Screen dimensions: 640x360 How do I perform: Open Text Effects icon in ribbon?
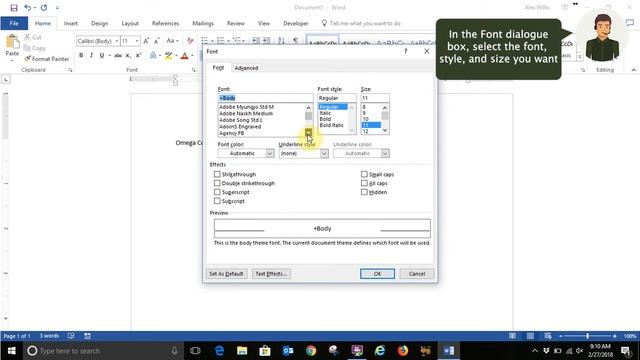[x=153, y=56]
